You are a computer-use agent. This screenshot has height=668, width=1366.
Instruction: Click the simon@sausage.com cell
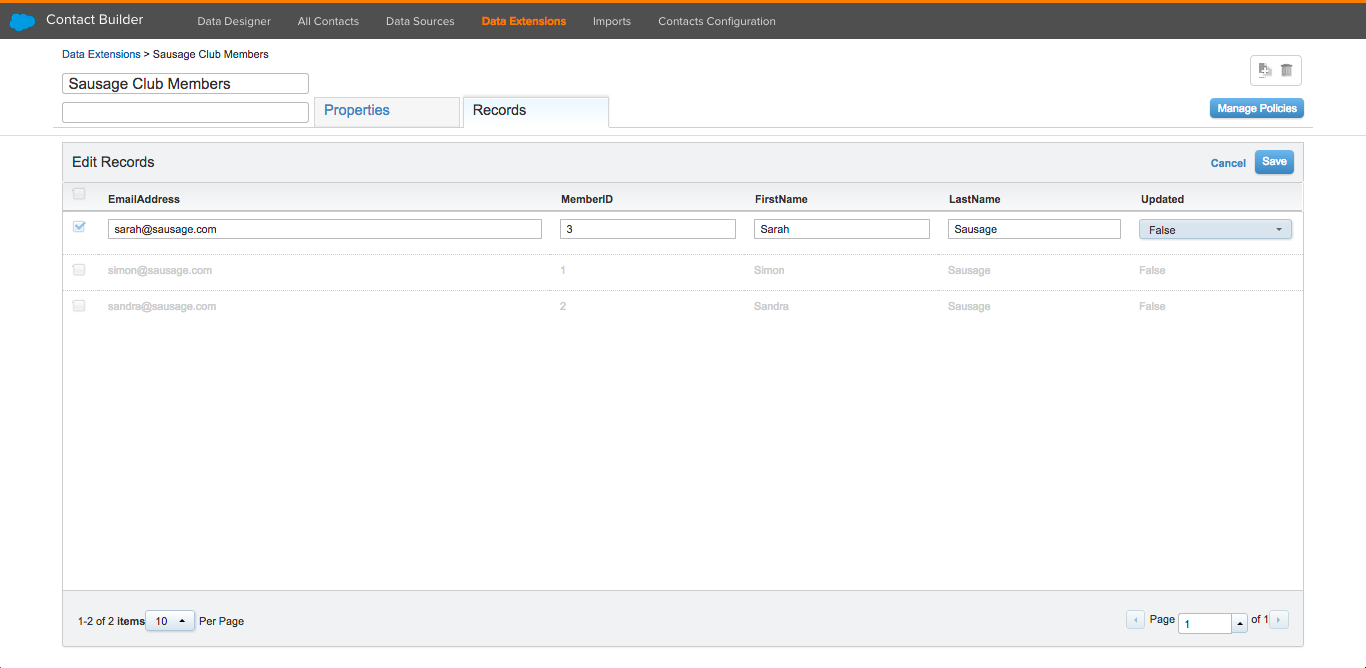tap(160, 270)
